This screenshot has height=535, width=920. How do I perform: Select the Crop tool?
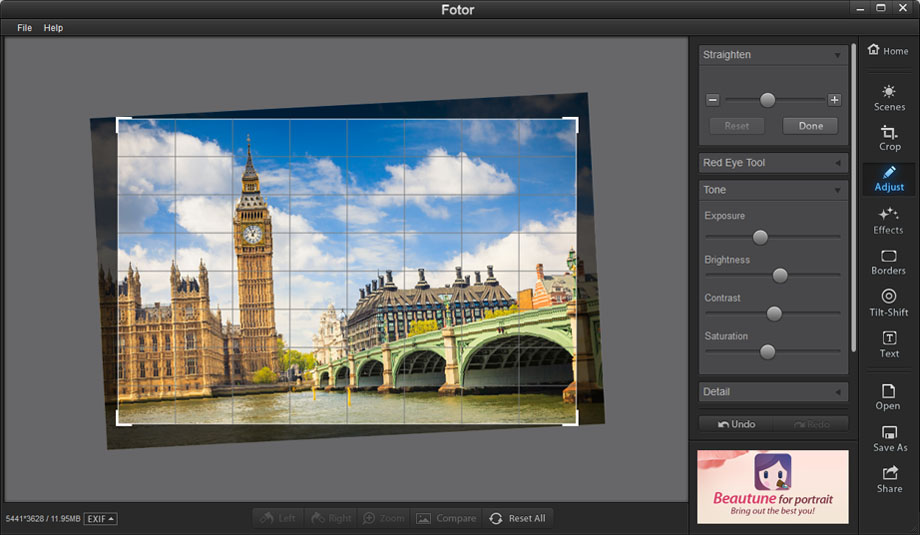pos(888,138)
